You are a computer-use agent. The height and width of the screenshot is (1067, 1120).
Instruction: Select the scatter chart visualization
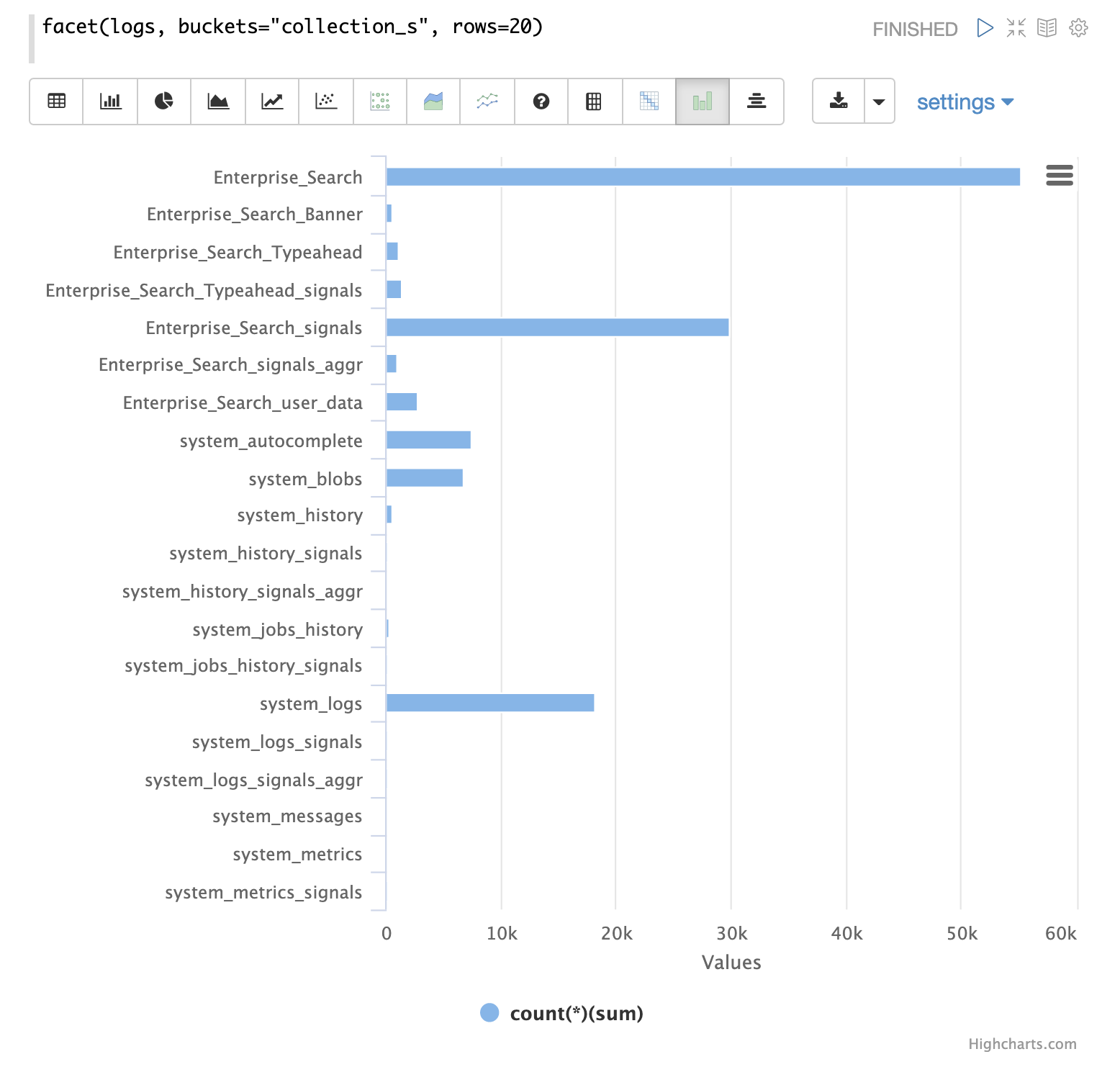(326, 102)
